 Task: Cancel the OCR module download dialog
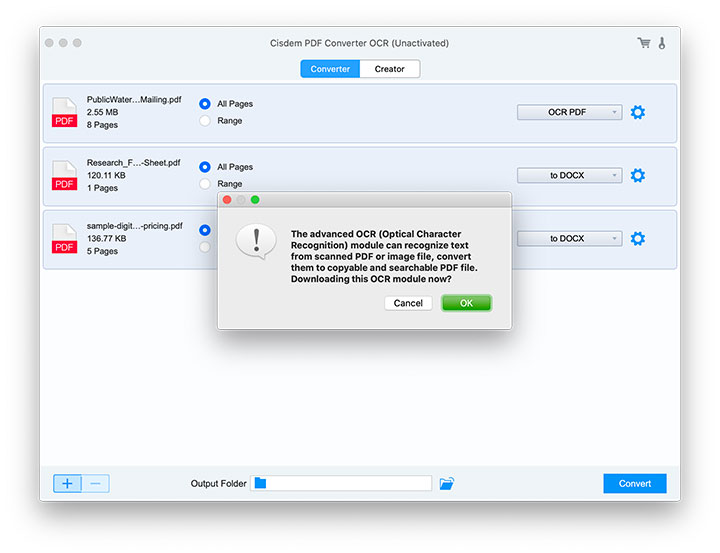[408, 303]
